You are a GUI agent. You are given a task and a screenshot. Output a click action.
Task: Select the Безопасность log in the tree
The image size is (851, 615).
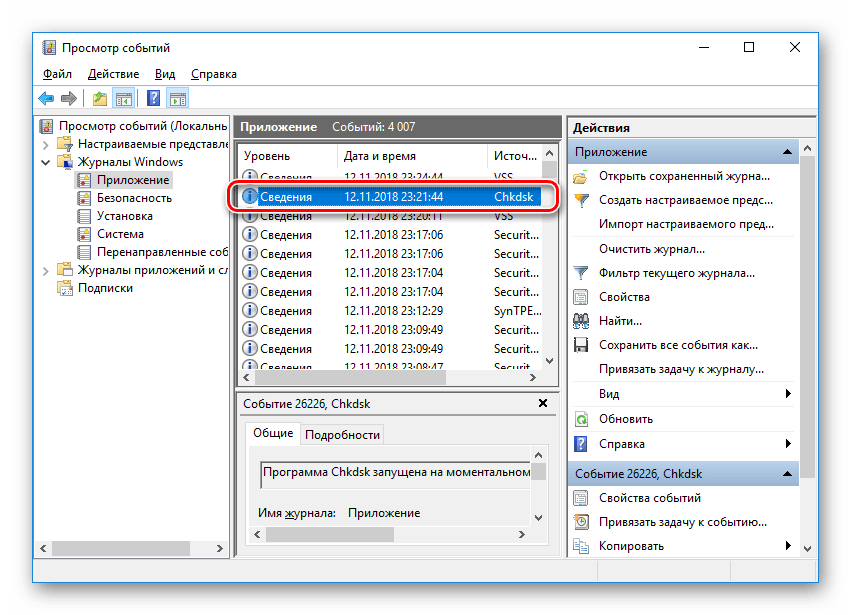coord(134,198)
